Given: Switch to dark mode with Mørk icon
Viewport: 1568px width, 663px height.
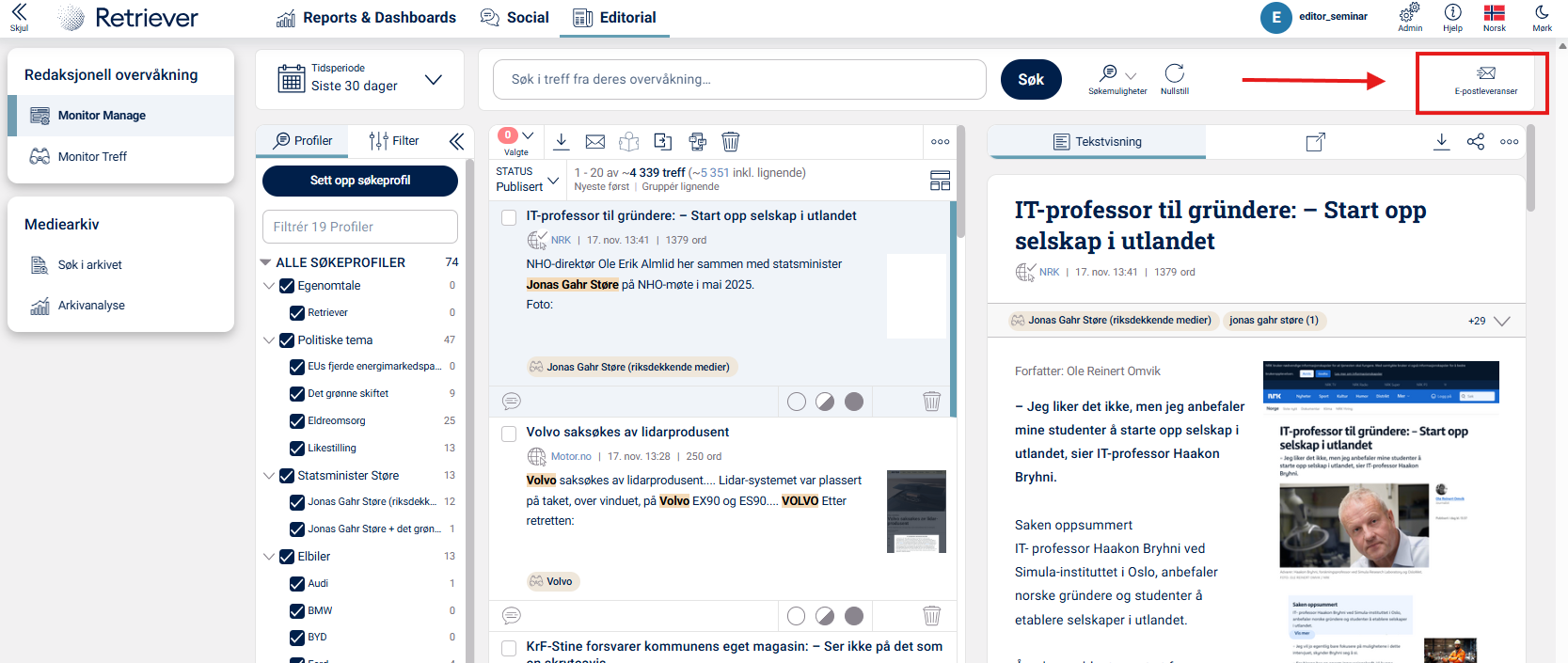Looking at the screenshot, I should (x=1542, y=17).
